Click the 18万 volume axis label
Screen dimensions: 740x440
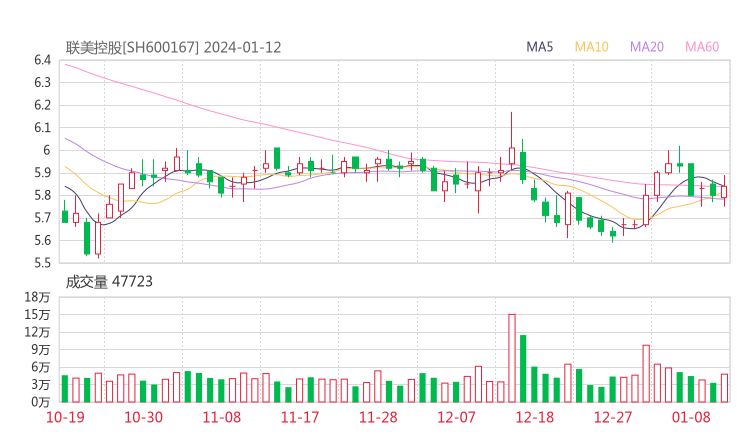(x=37, y=297)
